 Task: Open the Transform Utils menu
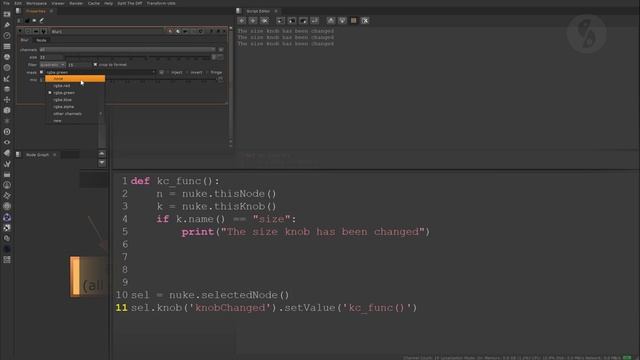point(161,3)
